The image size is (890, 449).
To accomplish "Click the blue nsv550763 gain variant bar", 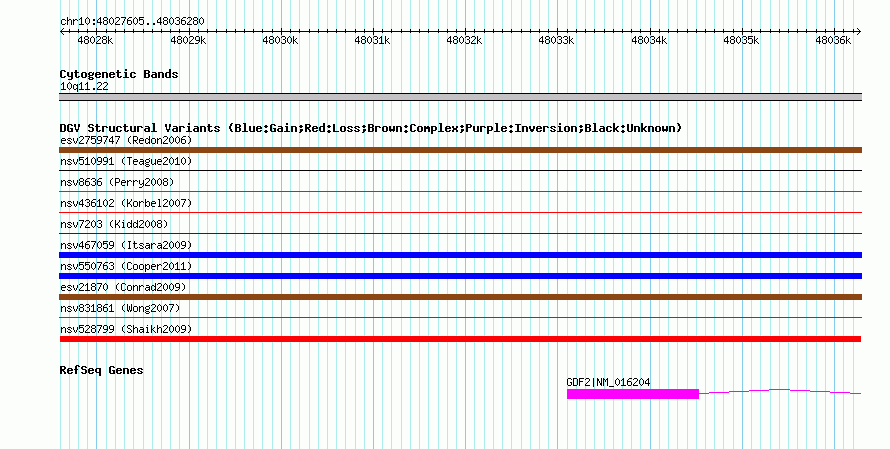I will (x=460, y=276).
